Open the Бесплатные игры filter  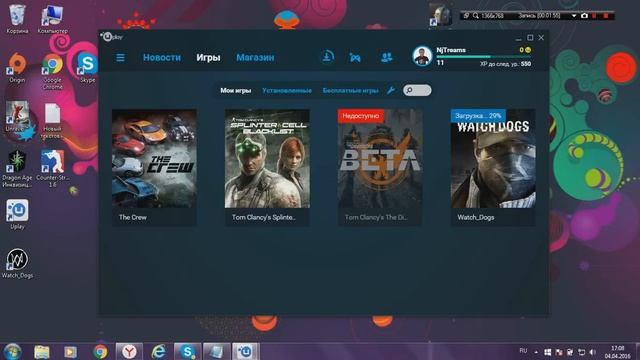click(351, 91)
